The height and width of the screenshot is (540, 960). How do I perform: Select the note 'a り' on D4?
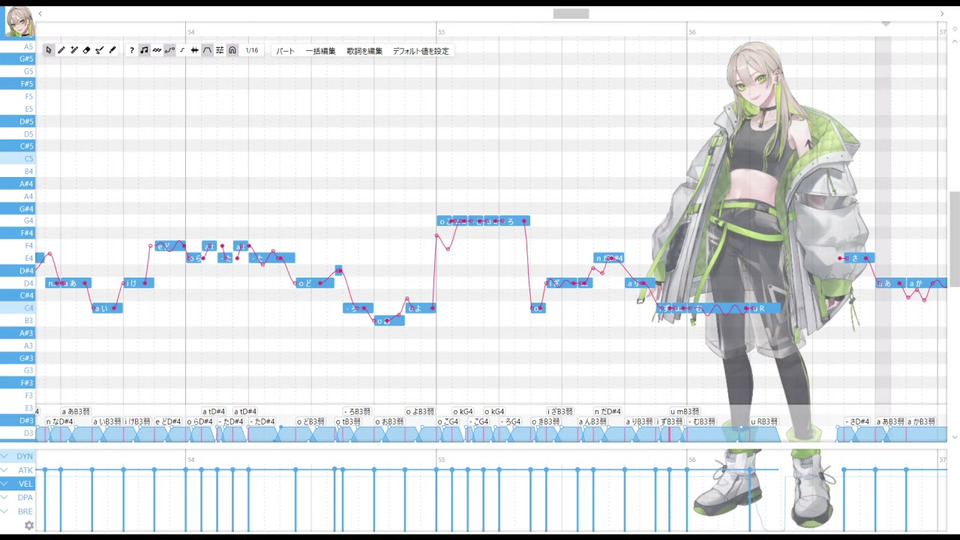coord(640,283)
